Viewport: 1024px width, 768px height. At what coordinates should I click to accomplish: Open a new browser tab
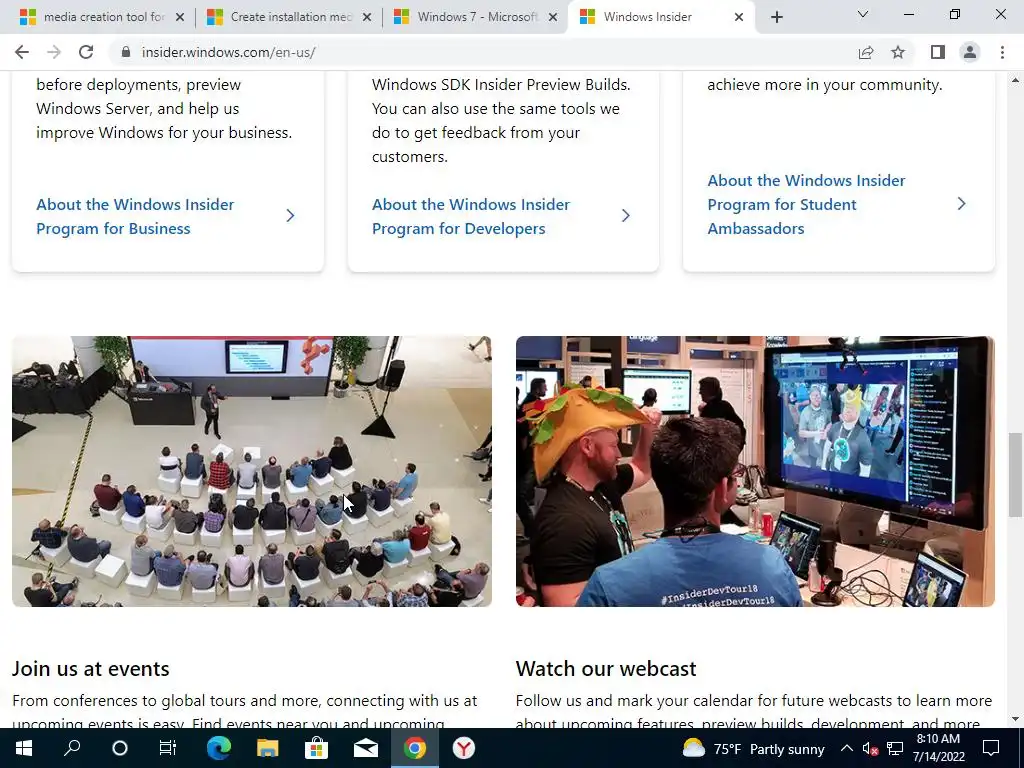coord(776,18)
